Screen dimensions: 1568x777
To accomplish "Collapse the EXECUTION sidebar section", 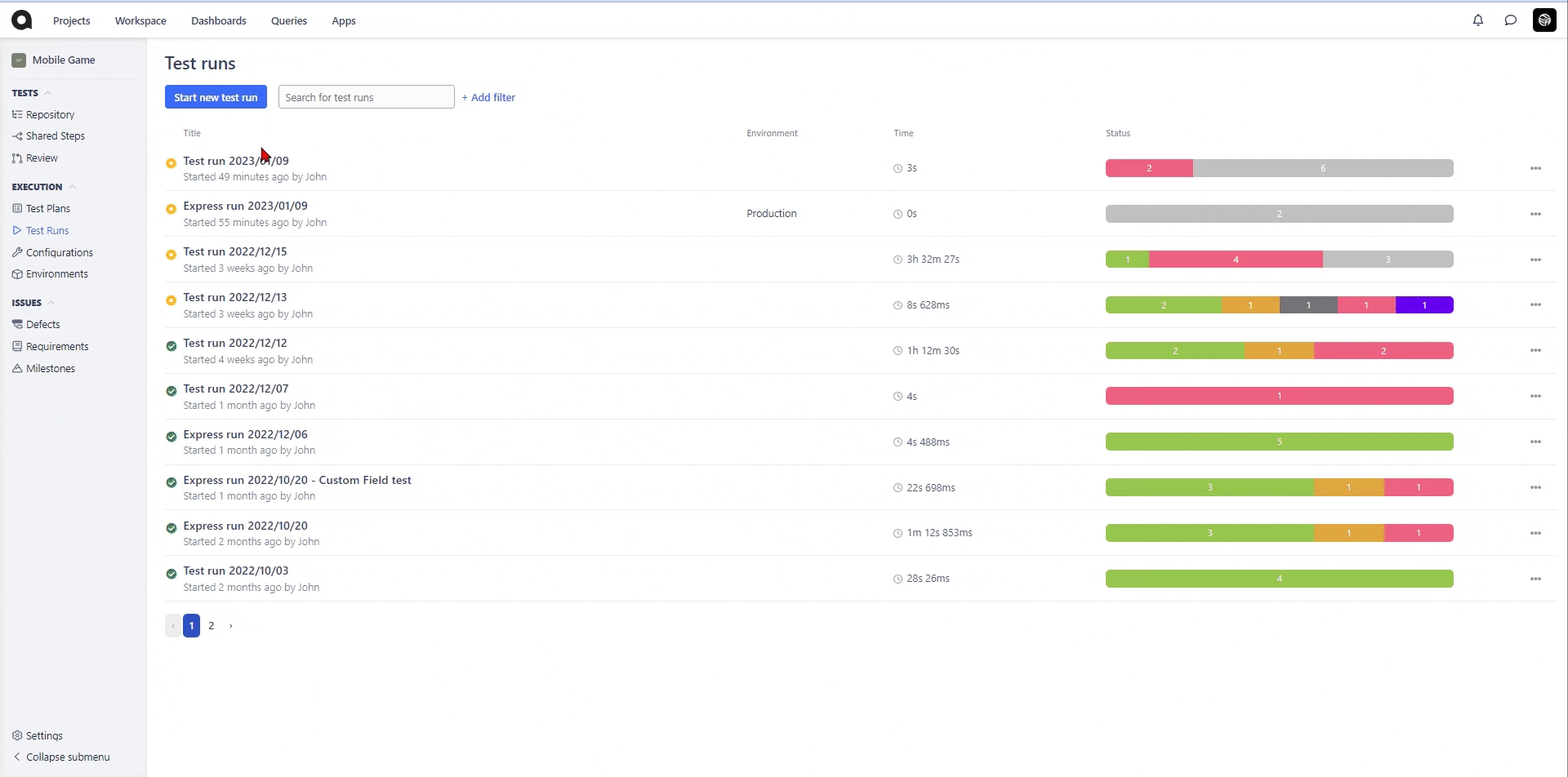I will (72, 187).
